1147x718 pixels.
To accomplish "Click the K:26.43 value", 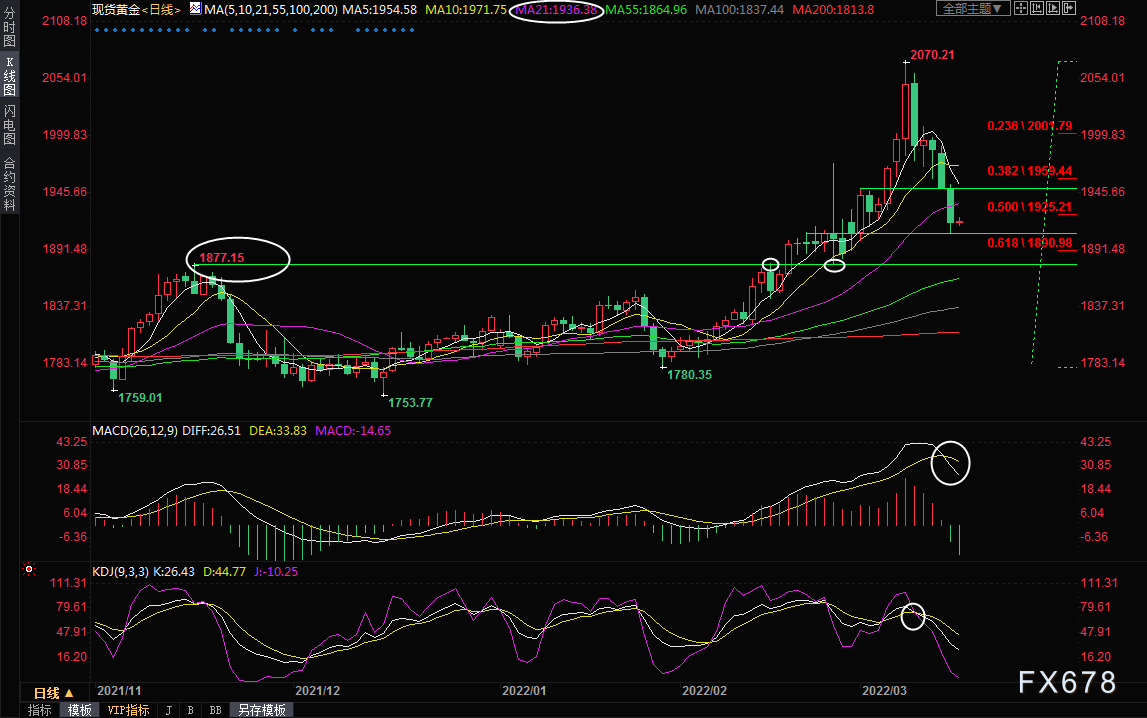I will 174,572.
